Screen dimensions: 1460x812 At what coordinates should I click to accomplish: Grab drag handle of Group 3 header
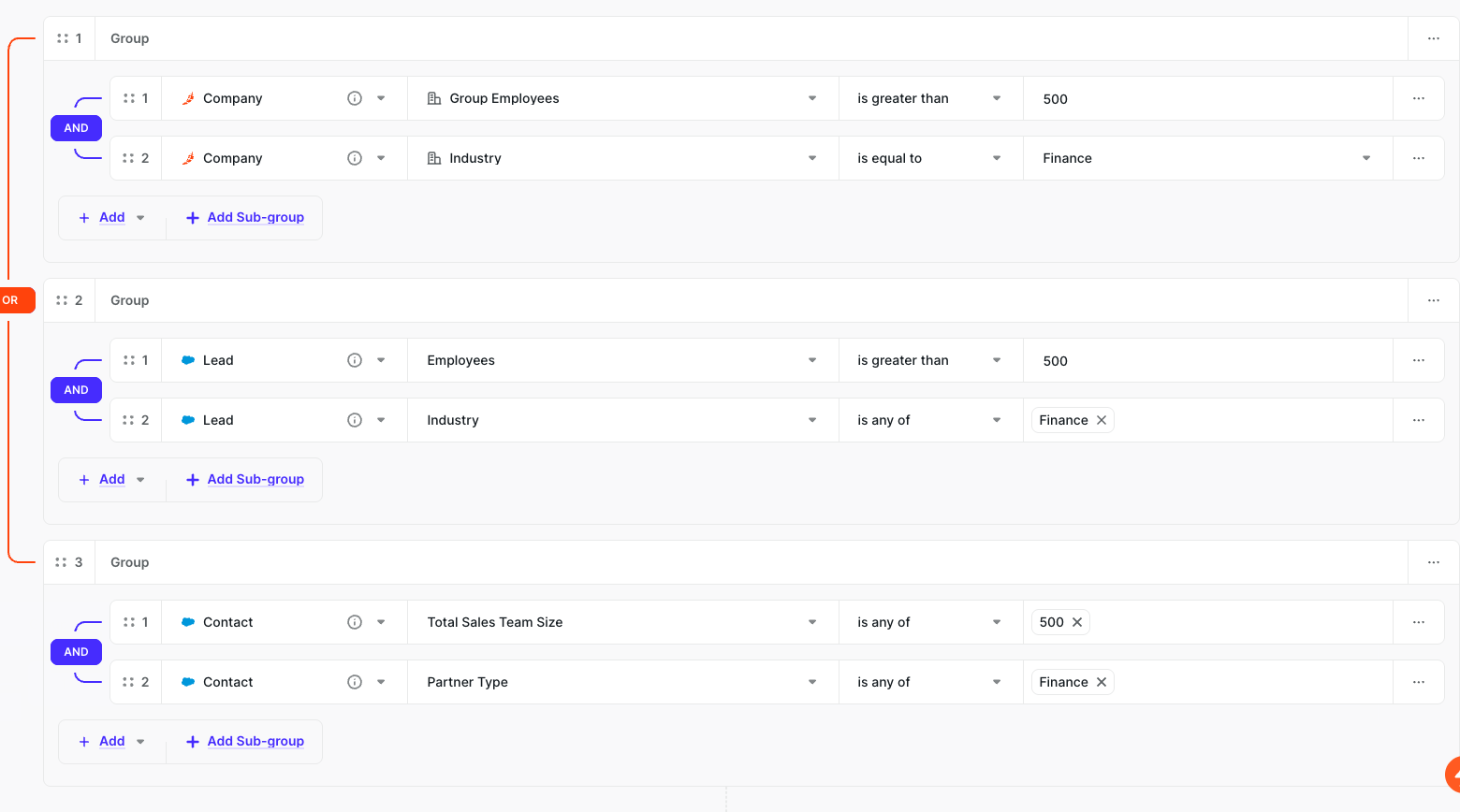pos(62,562)
